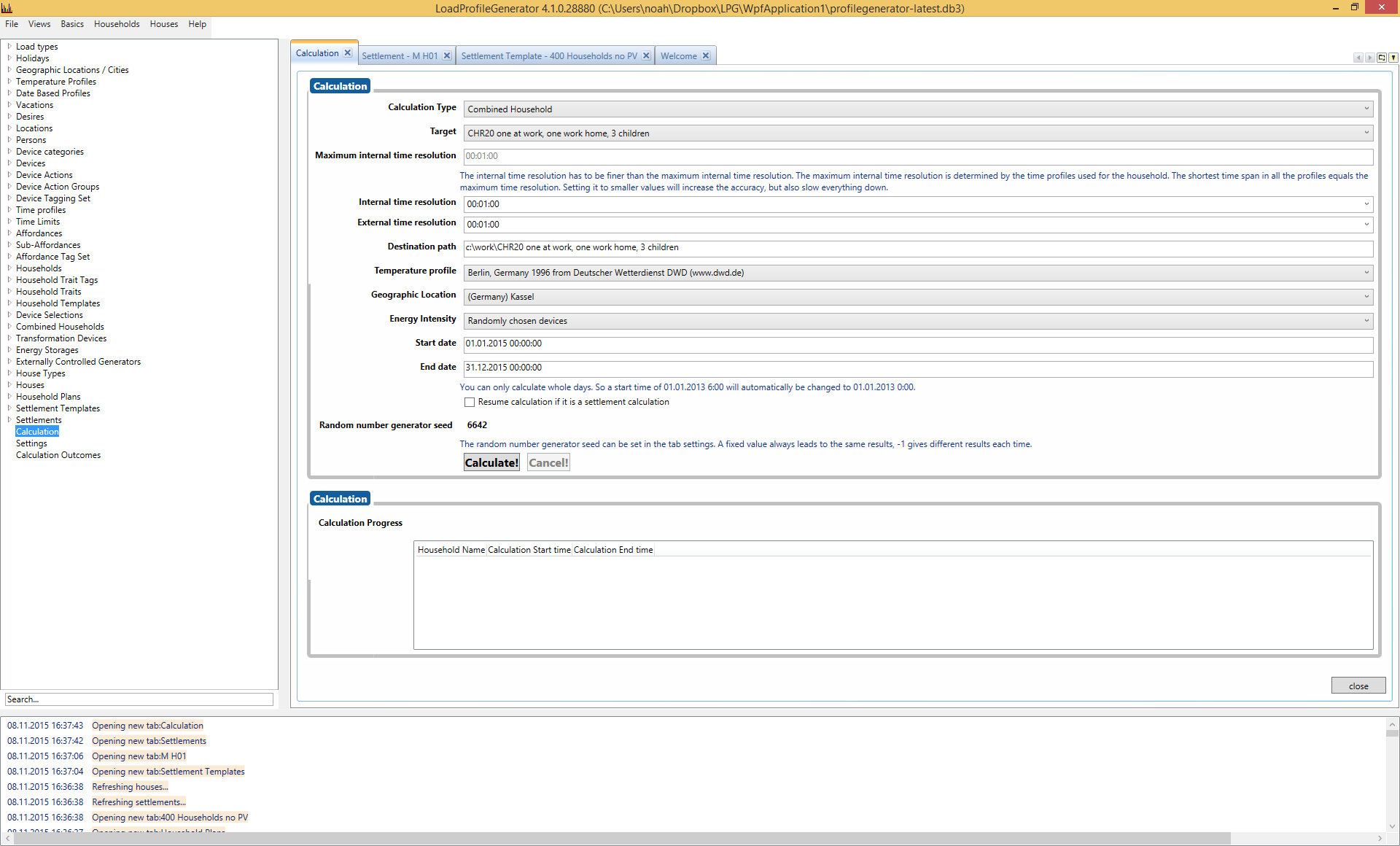1400x846 pixels.
Task: Open the External time resolution dropdown
Action: pos(918,225)
